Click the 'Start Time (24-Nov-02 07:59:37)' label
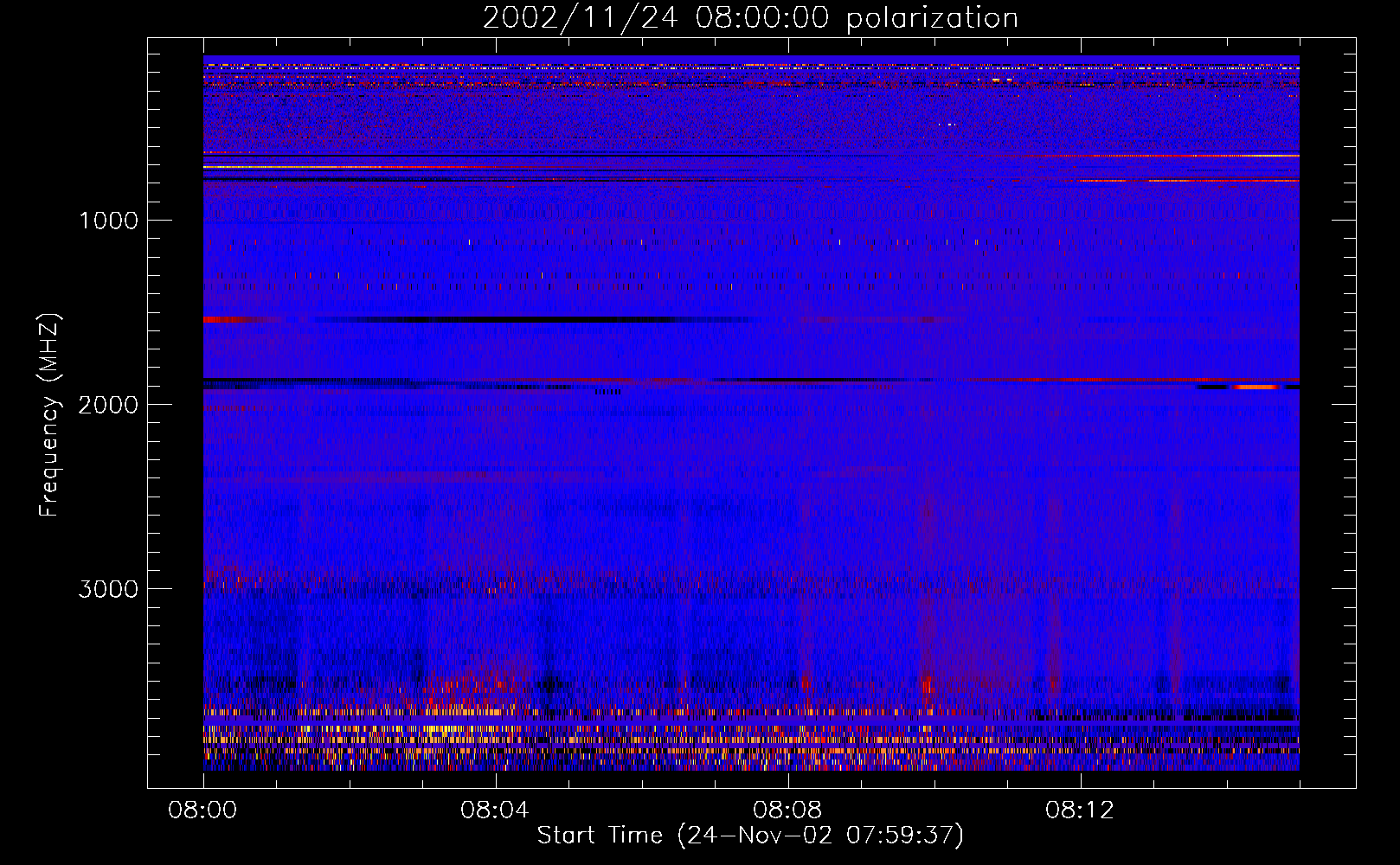This screenshot has width=1400, height=865. tap(750, 836)
